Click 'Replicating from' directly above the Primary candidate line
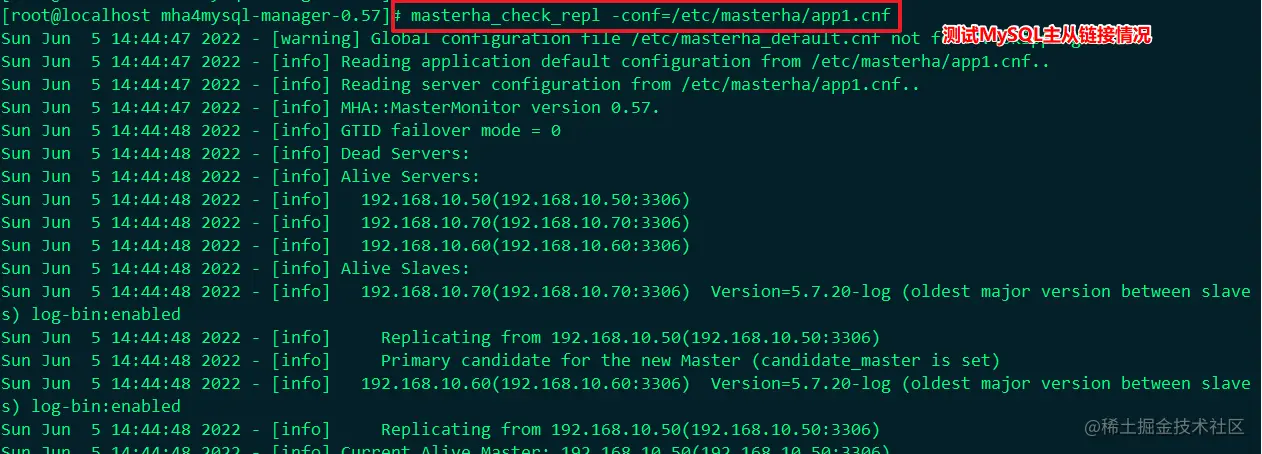Viewport: 1262px width, 454px height. 460,338
